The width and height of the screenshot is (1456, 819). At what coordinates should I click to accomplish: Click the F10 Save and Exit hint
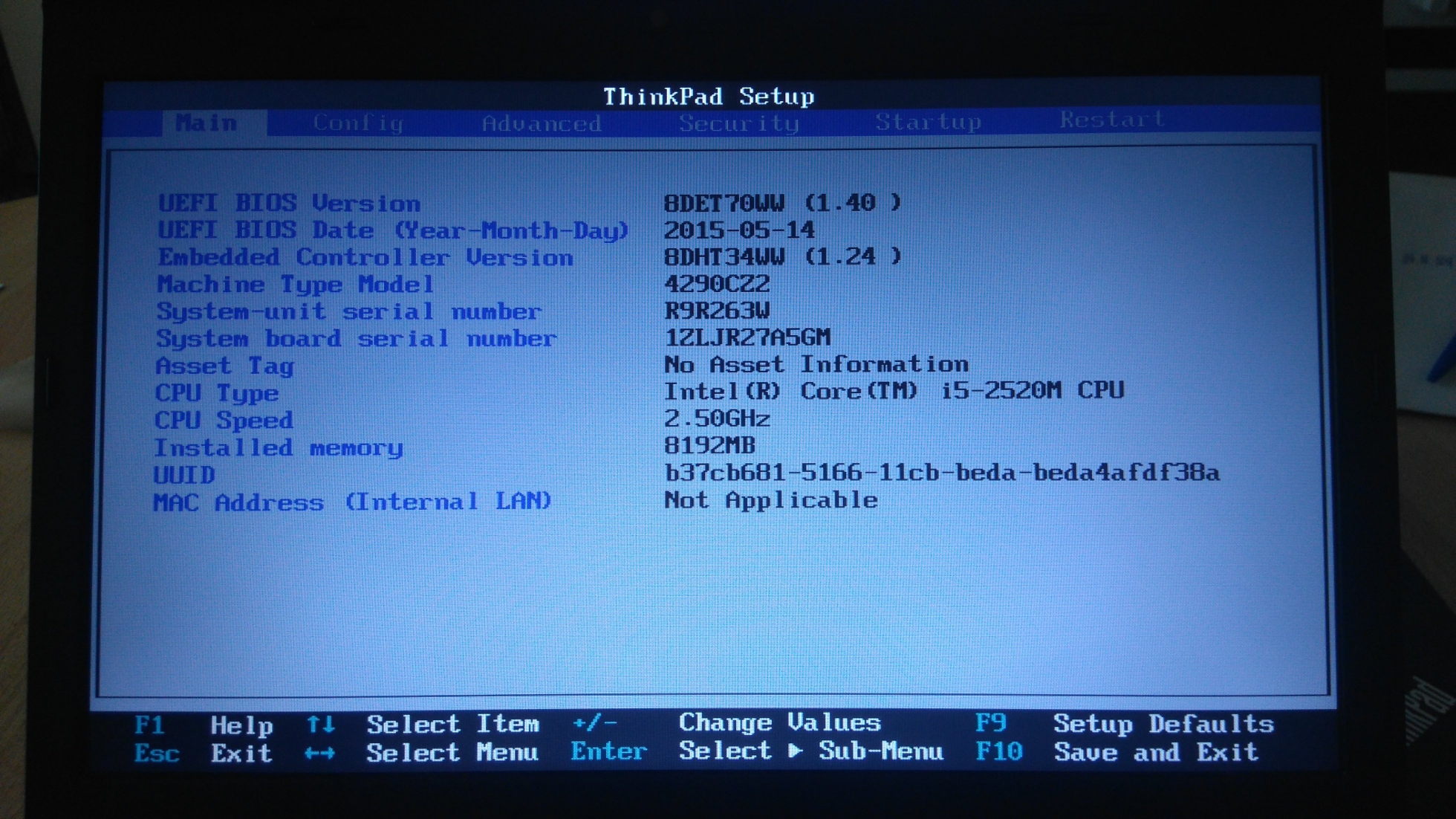(1117, 751)
